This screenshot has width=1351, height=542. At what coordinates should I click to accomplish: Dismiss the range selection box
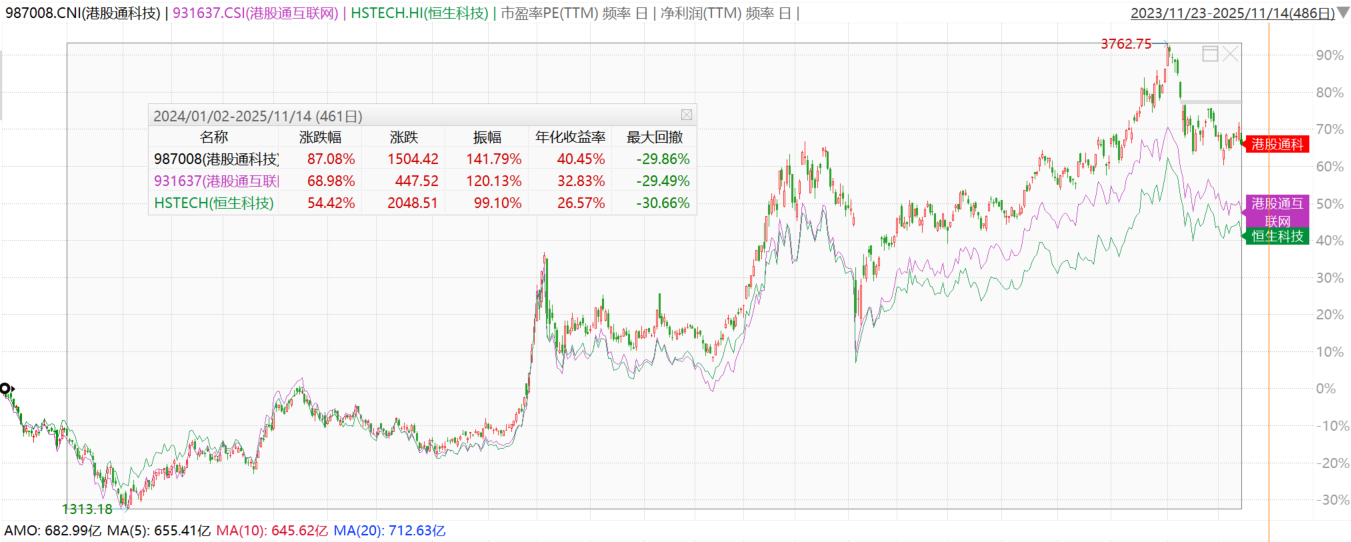pyautogui.click(x=1231, y=54)
